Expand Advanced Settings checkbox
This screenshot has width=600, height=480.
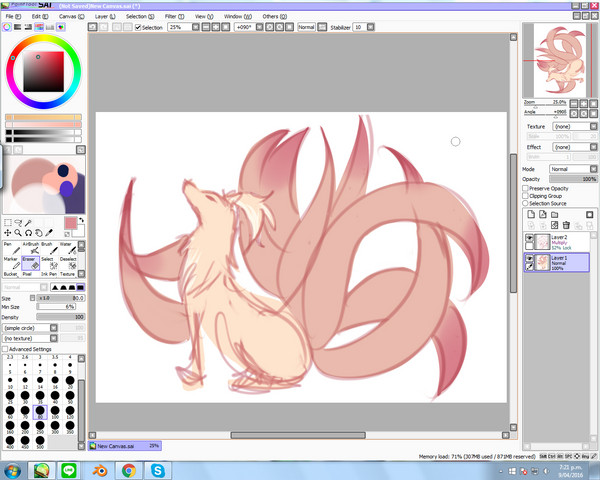coord(6,348)
